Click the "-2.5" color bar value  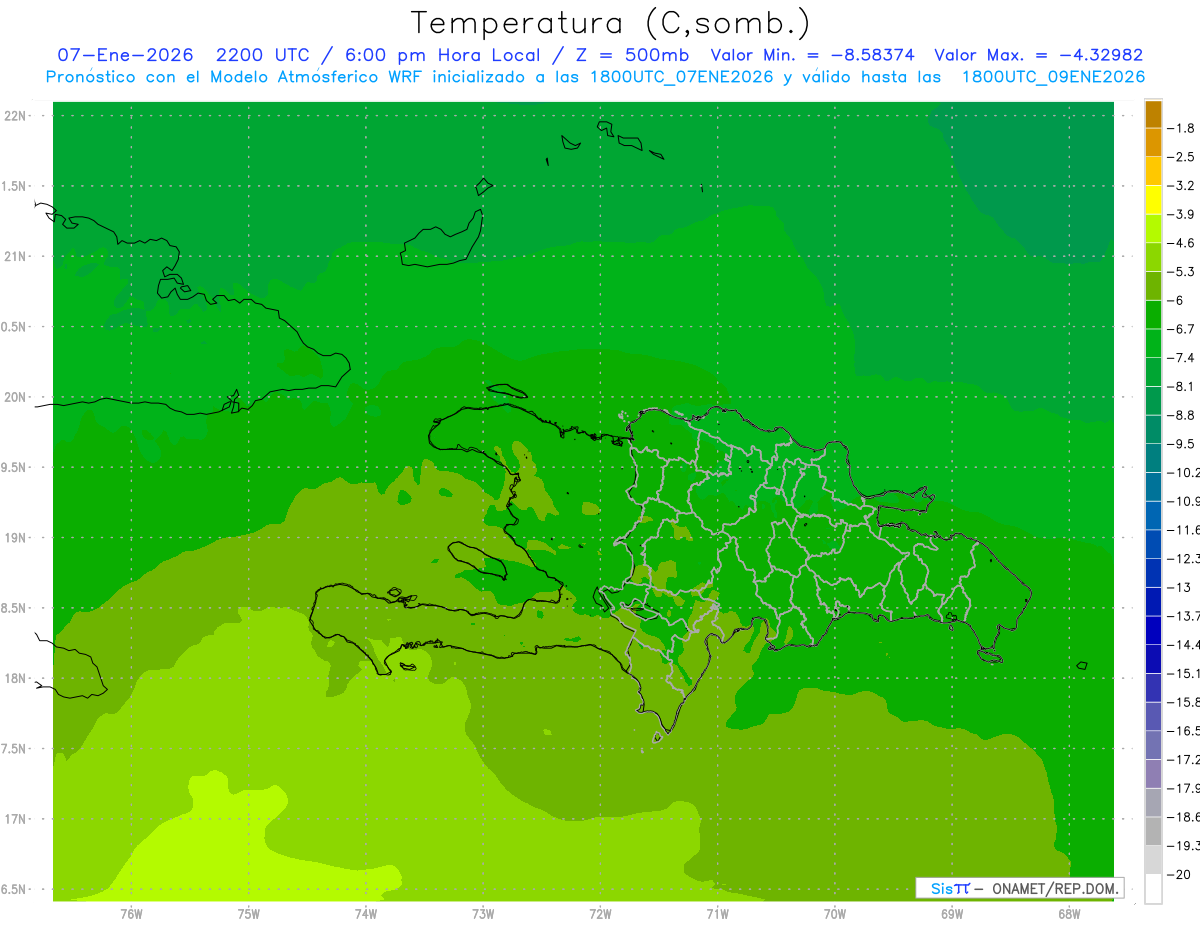pos(1183,157)
